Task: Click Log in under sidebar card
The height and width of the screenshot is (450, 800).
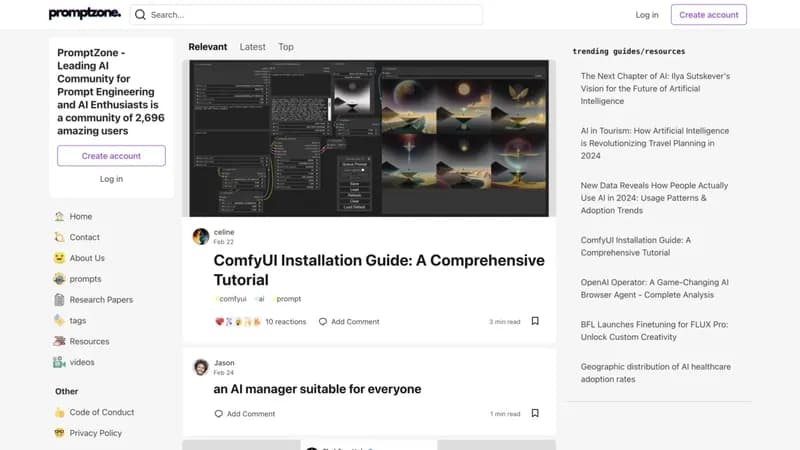Action: pyautogui.click(x=111, y=179)
